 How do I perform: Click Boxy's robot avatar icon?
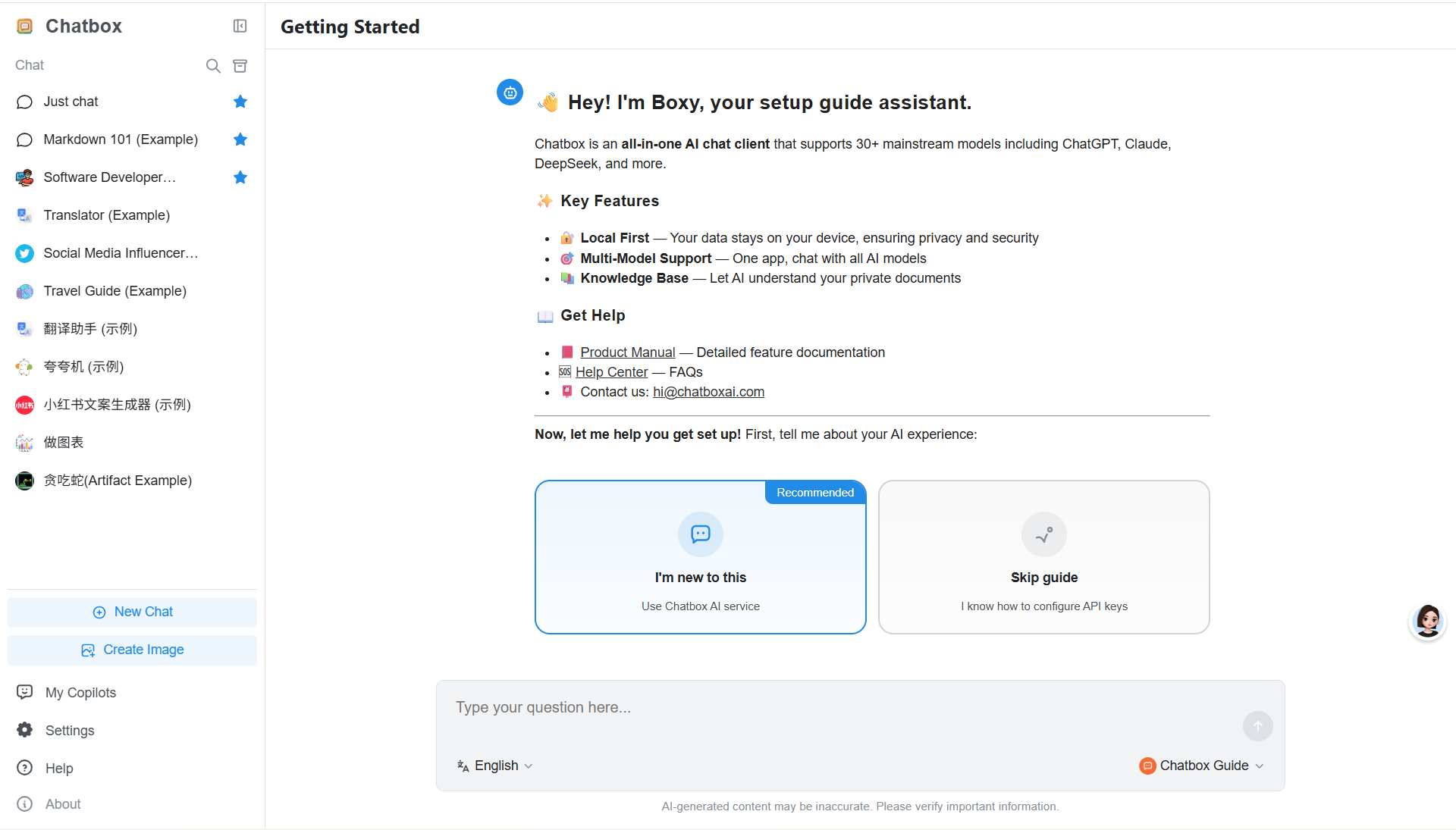click(x=510, y=92)
